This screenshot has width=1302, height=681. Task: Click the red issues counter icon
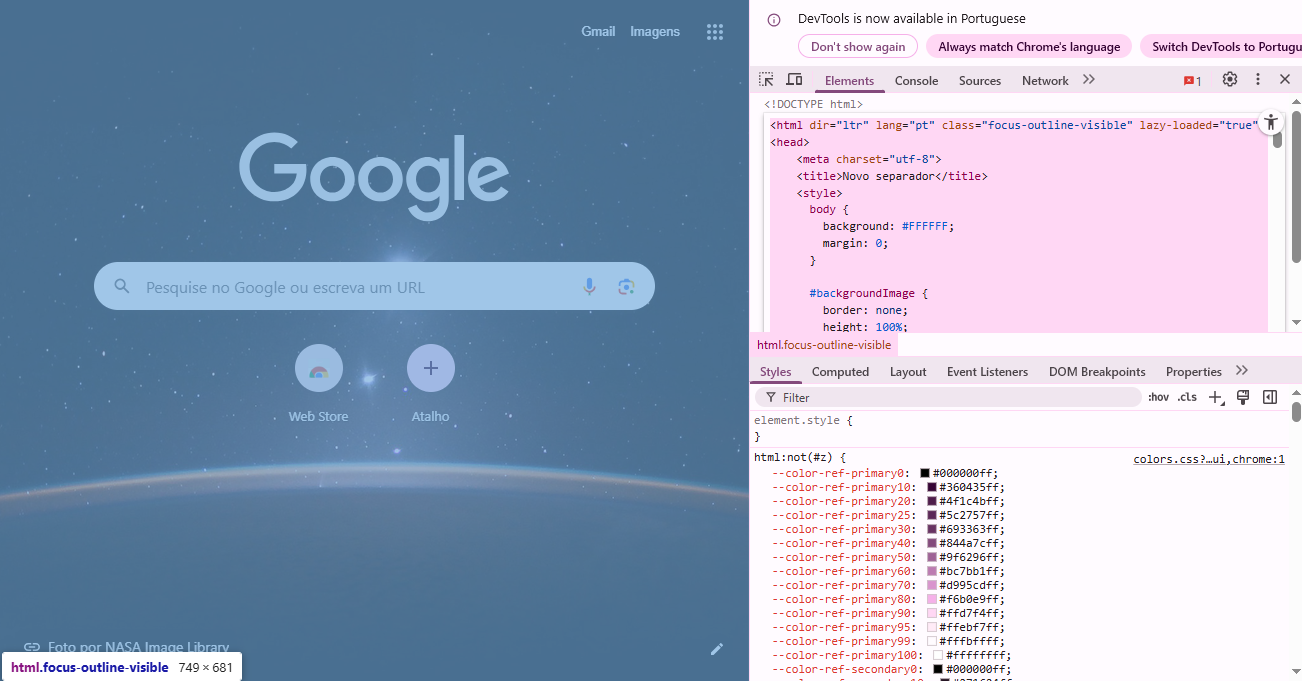click(1192, 81)
